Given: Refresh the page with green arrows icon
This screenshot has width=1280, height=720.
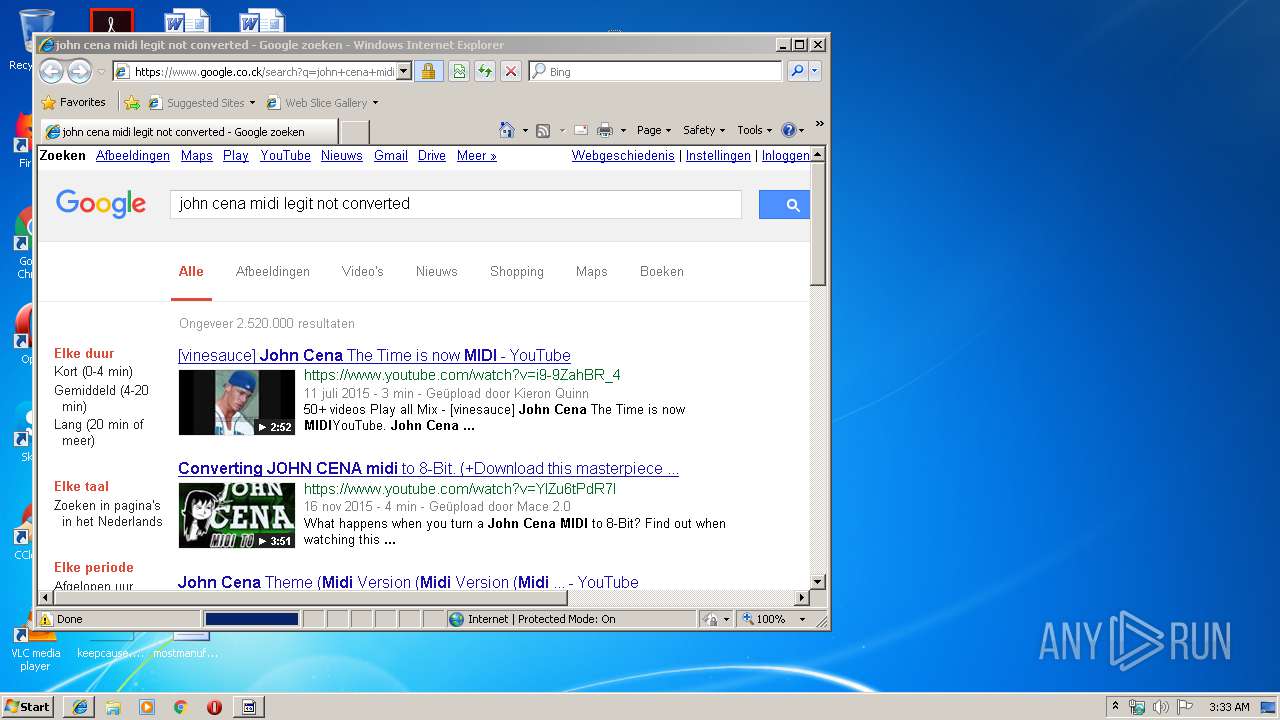Looking at the screenshot, I should click(x=484, y=72).
